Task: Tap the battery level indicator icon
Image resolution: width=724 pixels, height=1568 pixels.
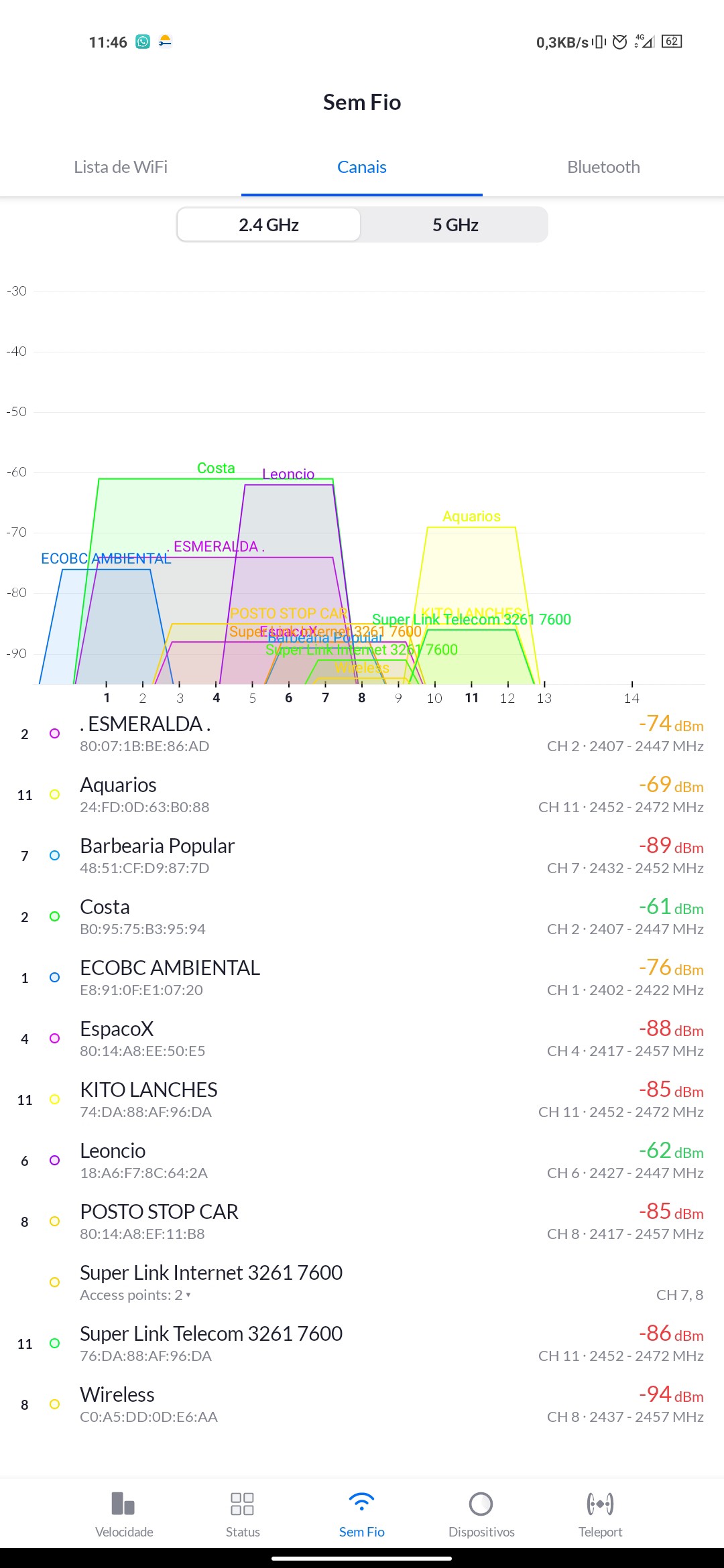Action: click(x=672, y=42)
